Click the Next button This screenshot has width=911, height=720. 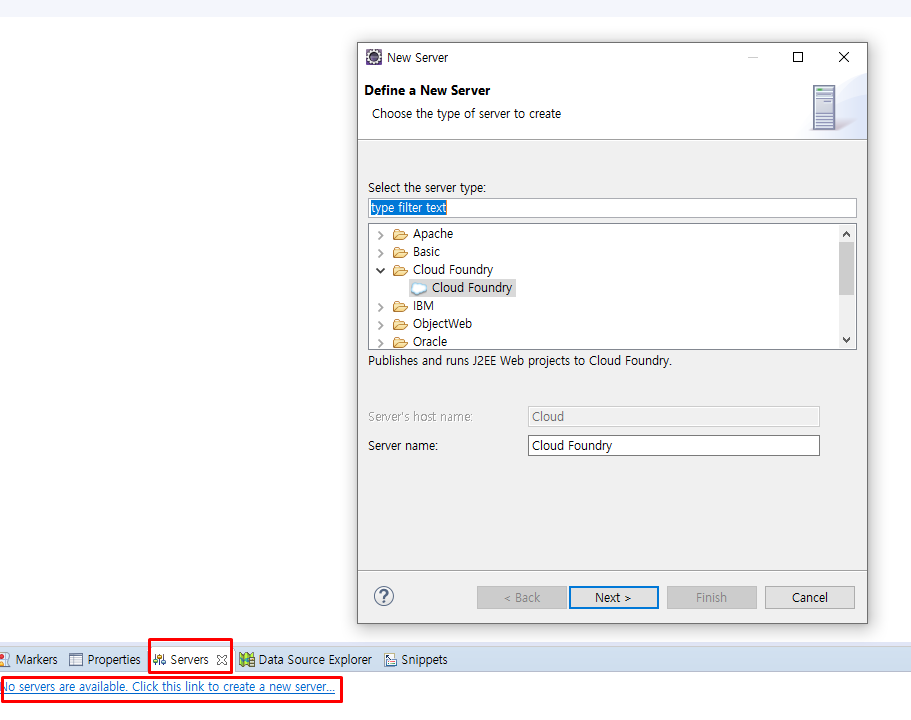614,597
